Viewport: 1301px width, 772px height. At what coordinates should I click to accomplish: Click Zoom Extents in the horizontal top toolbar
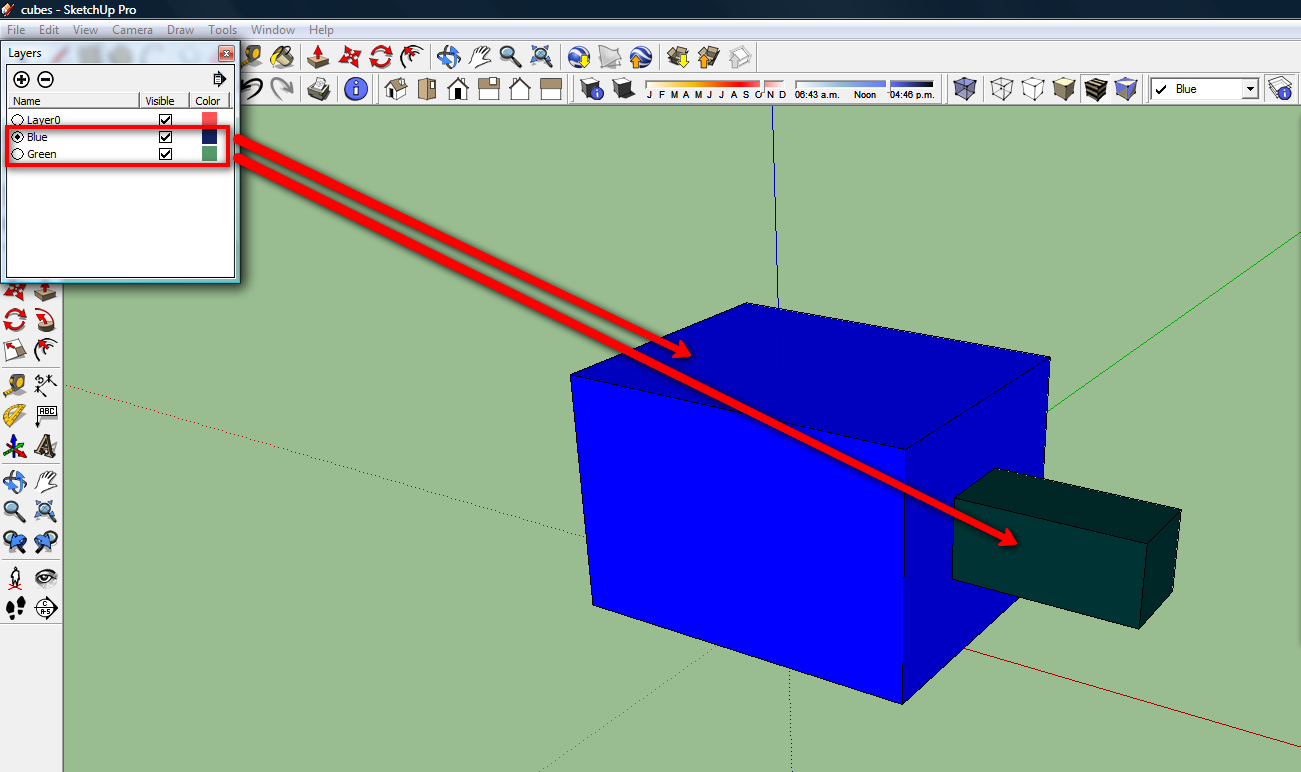(541, 55)
